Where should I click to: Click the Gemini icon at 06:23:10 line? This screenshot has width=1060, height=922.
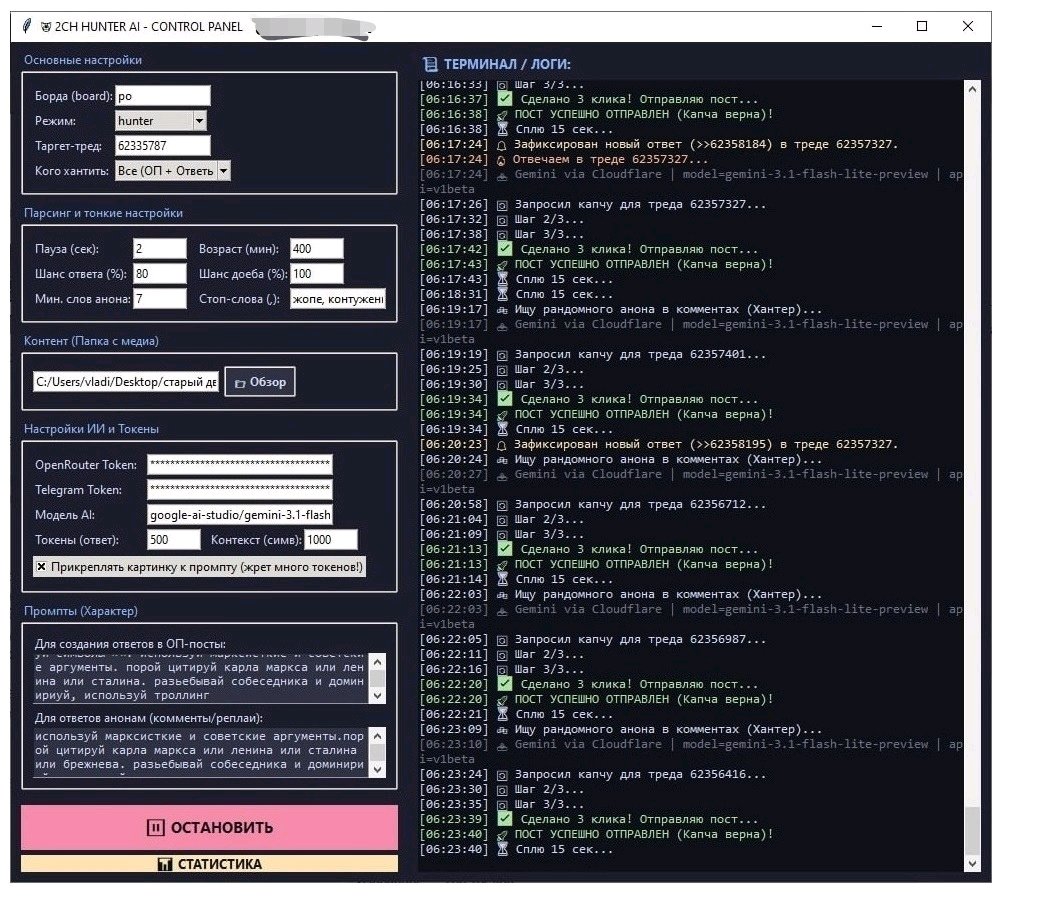click(x=502, y=745)
